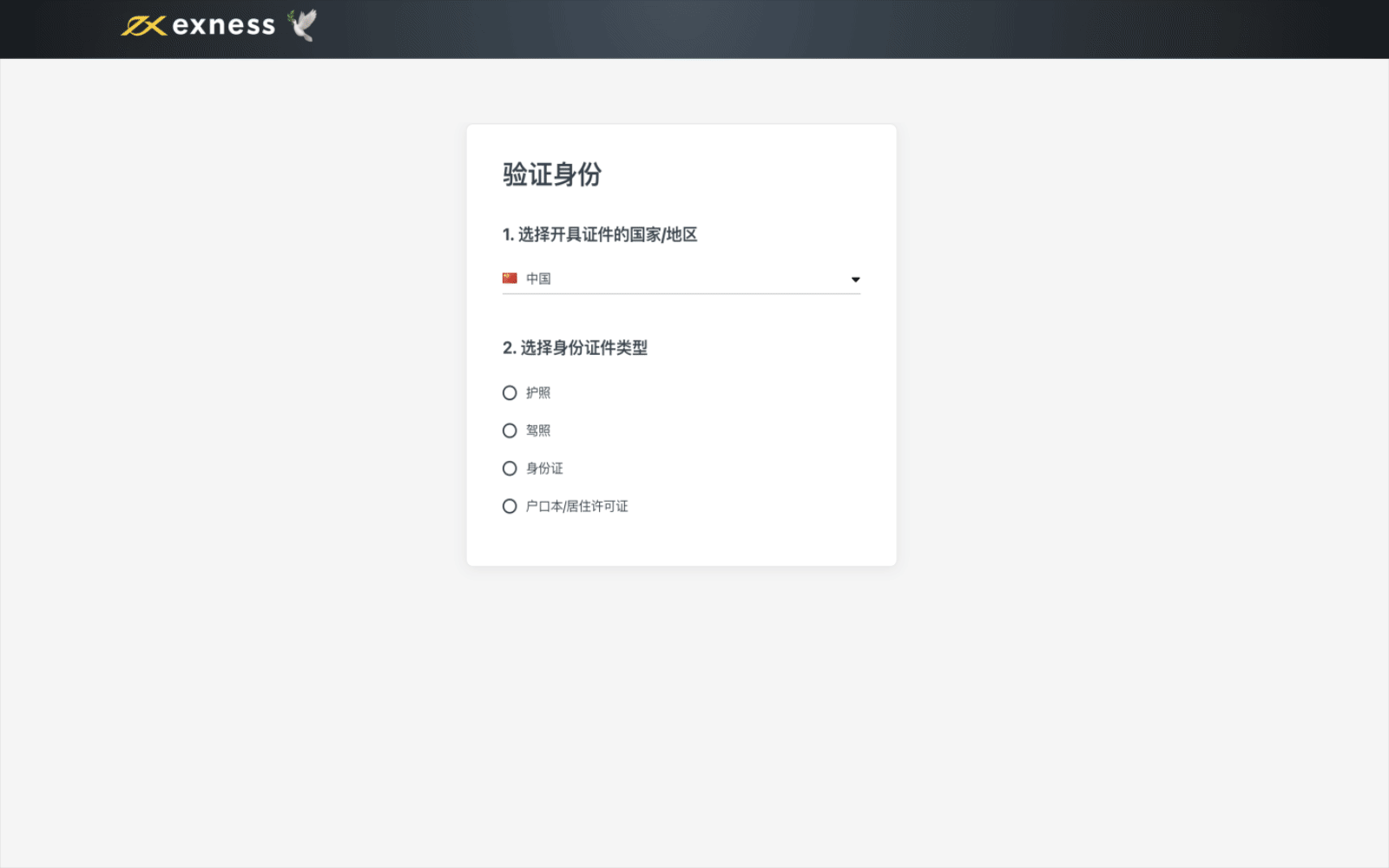Click the 护照 option label text
1389x868 pixels.
coord(538,393)
